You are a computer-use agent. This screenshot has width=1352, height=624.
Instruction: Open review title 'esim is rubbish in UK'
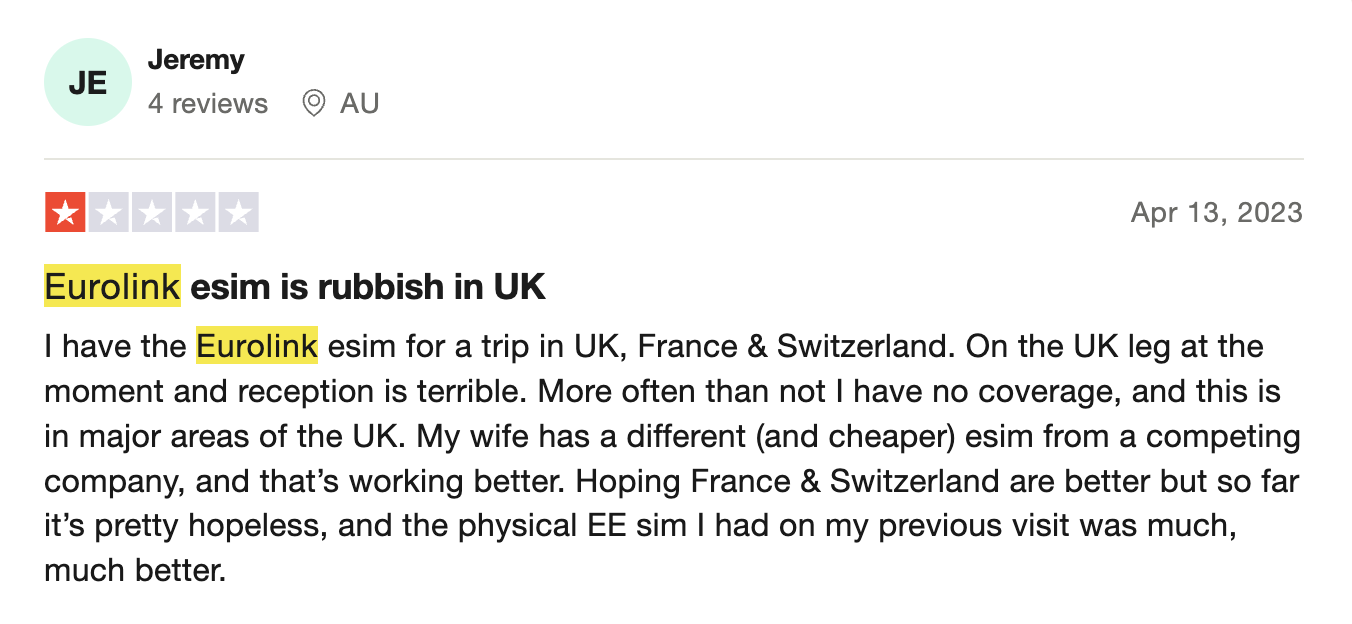[x=368, y=287]
